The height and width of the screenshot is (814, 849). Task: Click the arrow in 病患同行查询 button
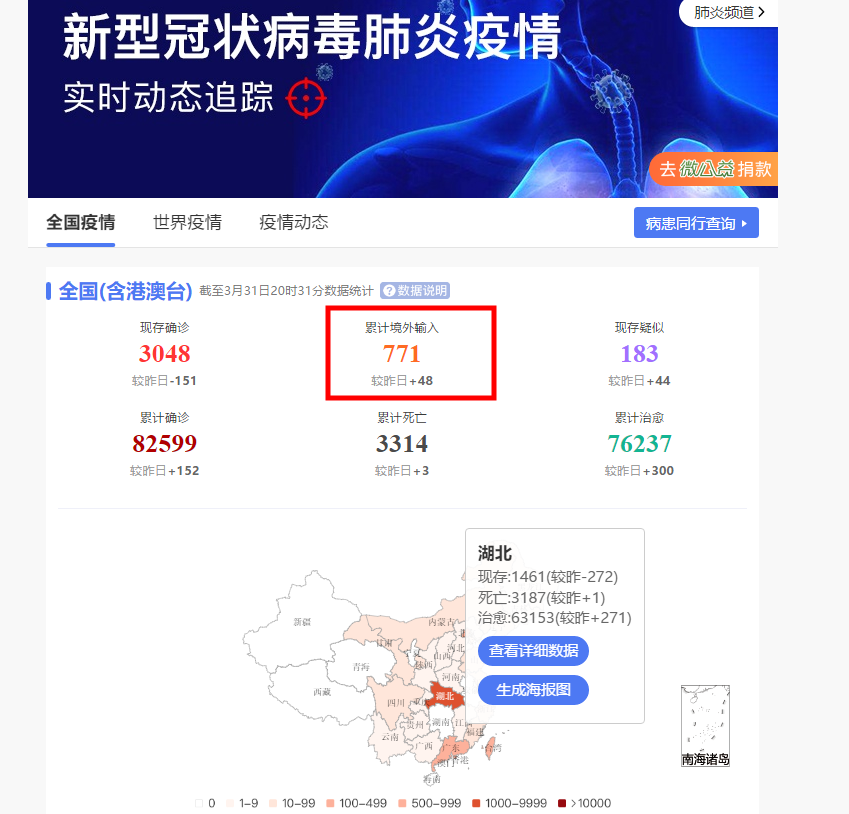[x=744, y=223]
